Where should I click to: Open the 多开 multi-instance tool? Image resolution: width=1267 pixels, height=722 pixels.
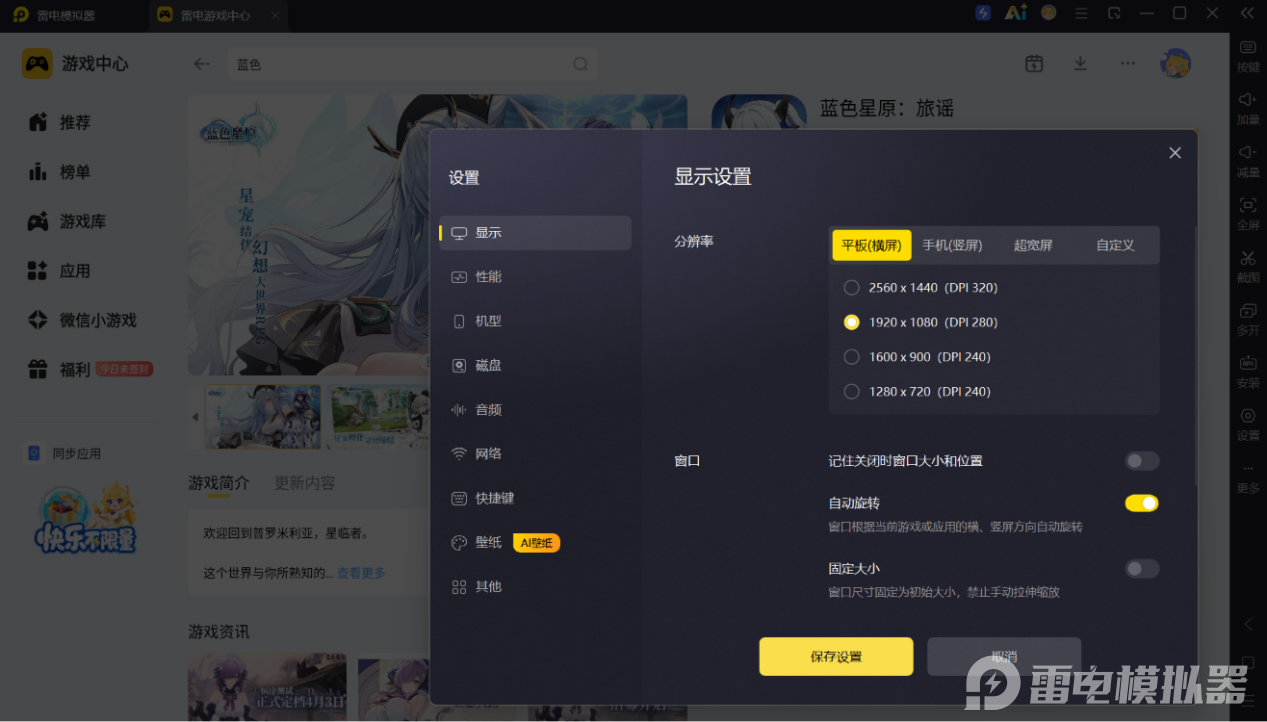tap(1248, 318)
